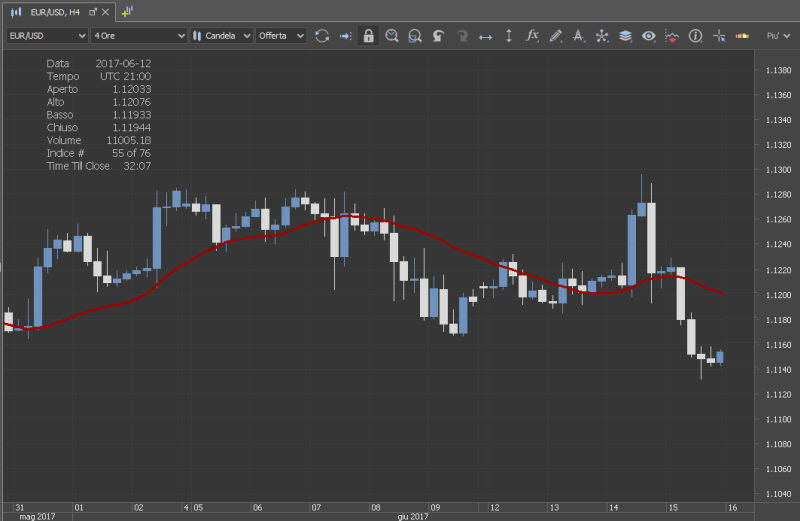Open the EUR/USD instrument dropdown
This screenshot has height=521, width=800.
coord(45,36)
